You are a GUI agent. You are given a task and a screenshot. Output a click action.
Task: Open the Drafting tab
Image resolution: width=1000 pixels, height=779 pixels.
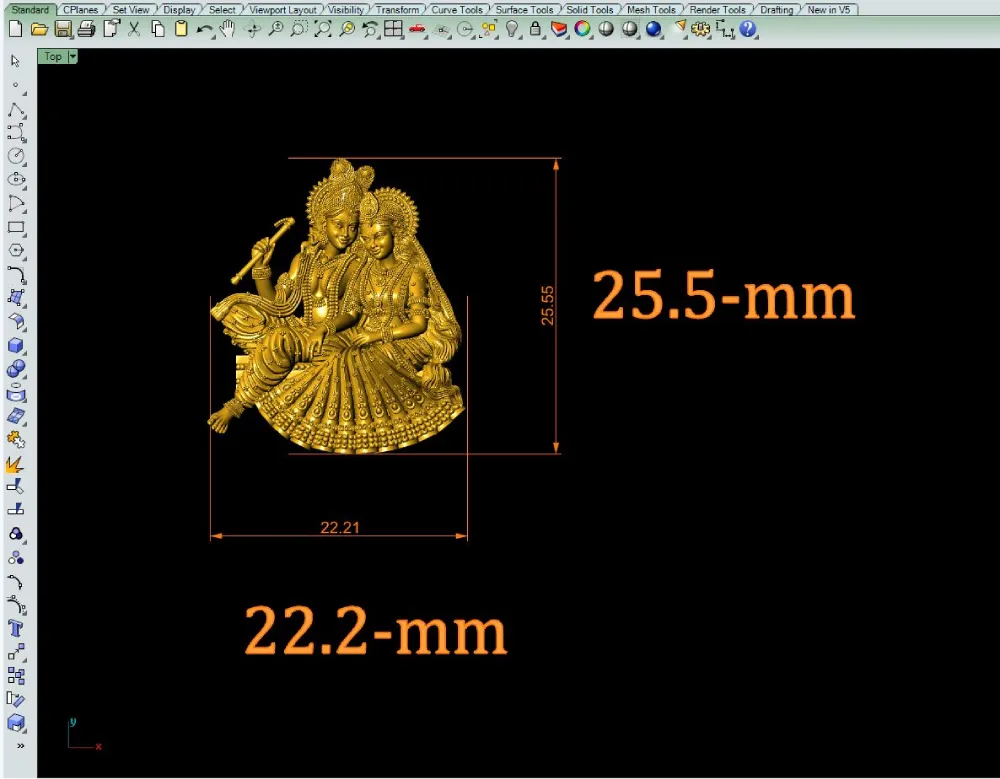777,10
